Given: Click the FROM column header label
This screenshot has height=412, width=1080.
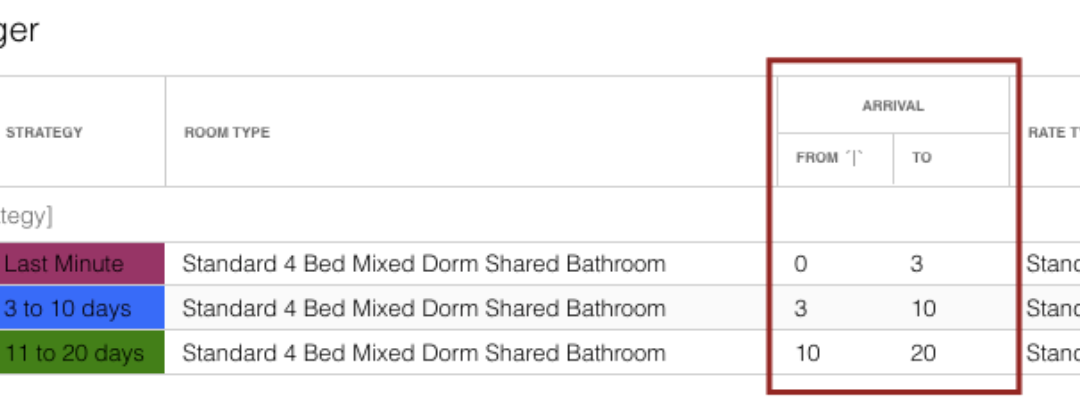Looking at the screenshot, I should click(817, 158).
